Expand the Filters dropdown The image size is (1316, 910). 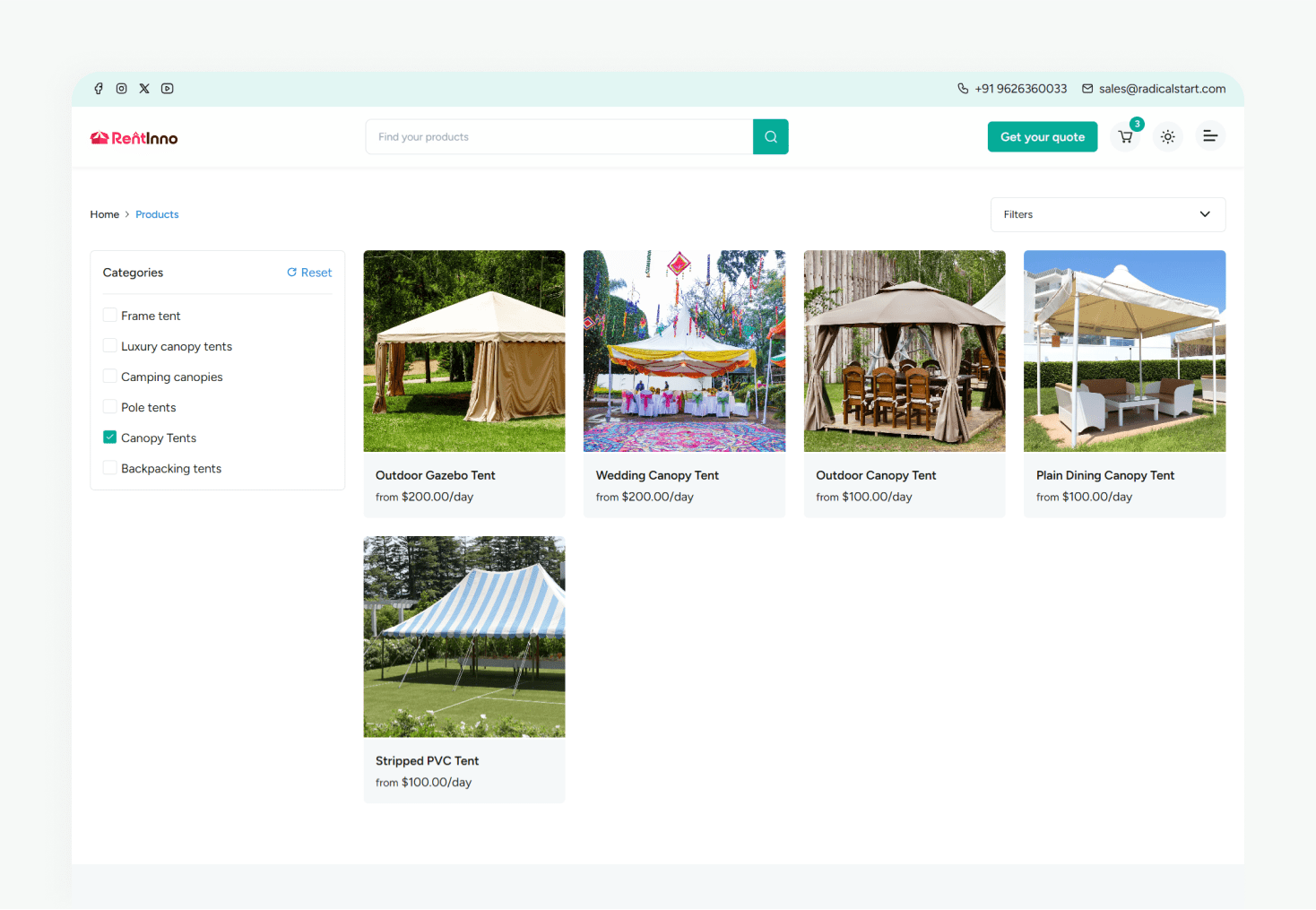click(x=1108, y=214)
